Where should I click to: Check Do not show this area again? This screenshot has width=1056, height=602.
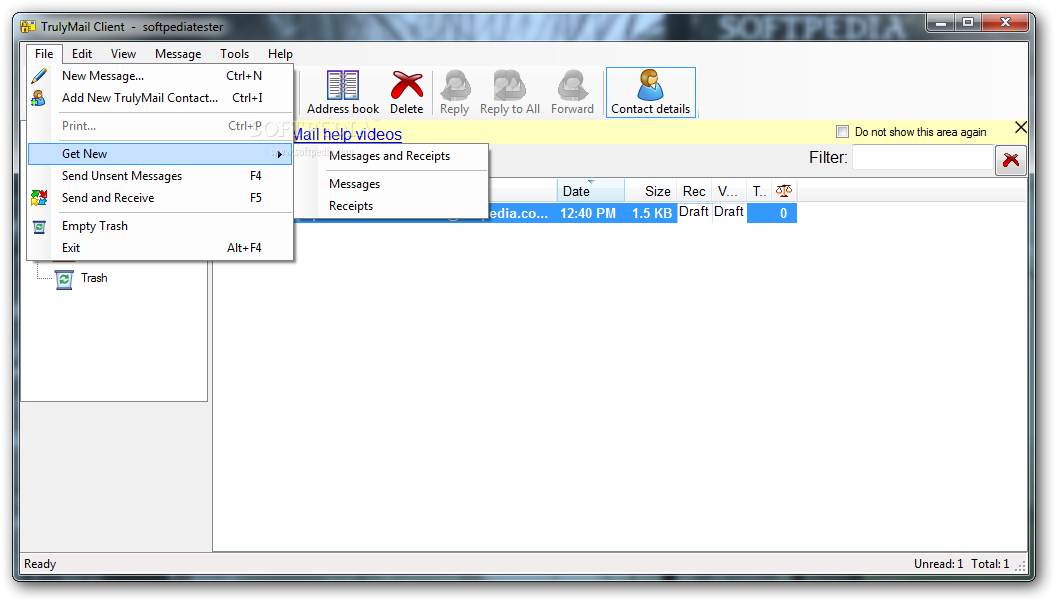coord(842,132)
